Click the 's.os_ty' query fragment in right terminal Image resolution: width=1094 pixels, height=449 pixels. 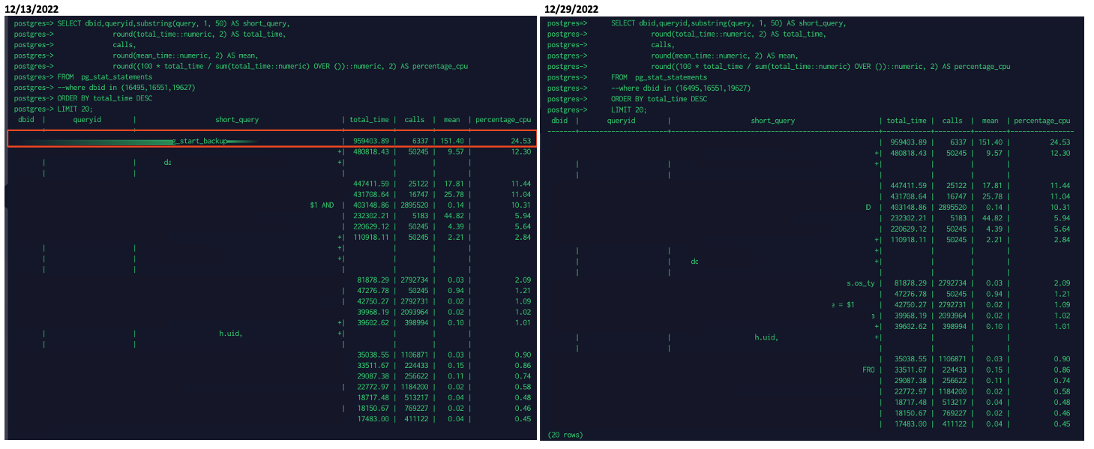point(859,284)
